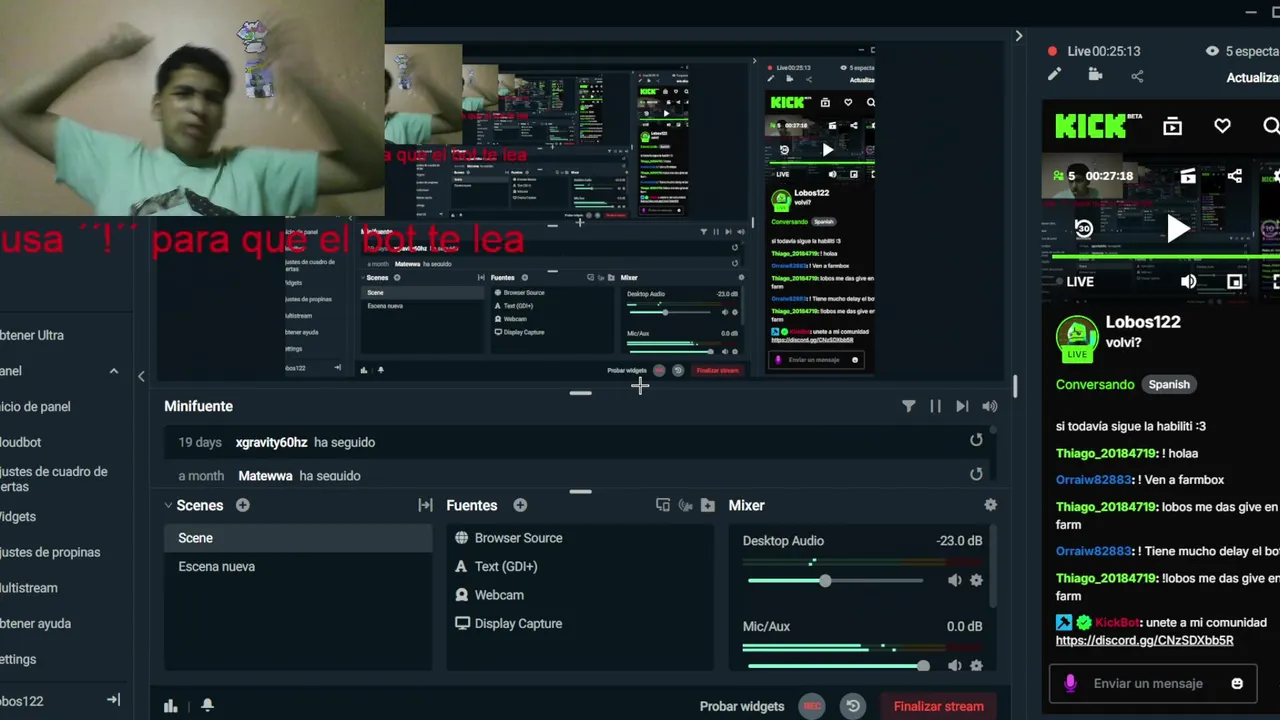This screenshot has height=720, width=1280.
Task: Open performance stats icon in footer
Action: click(171, 706)
